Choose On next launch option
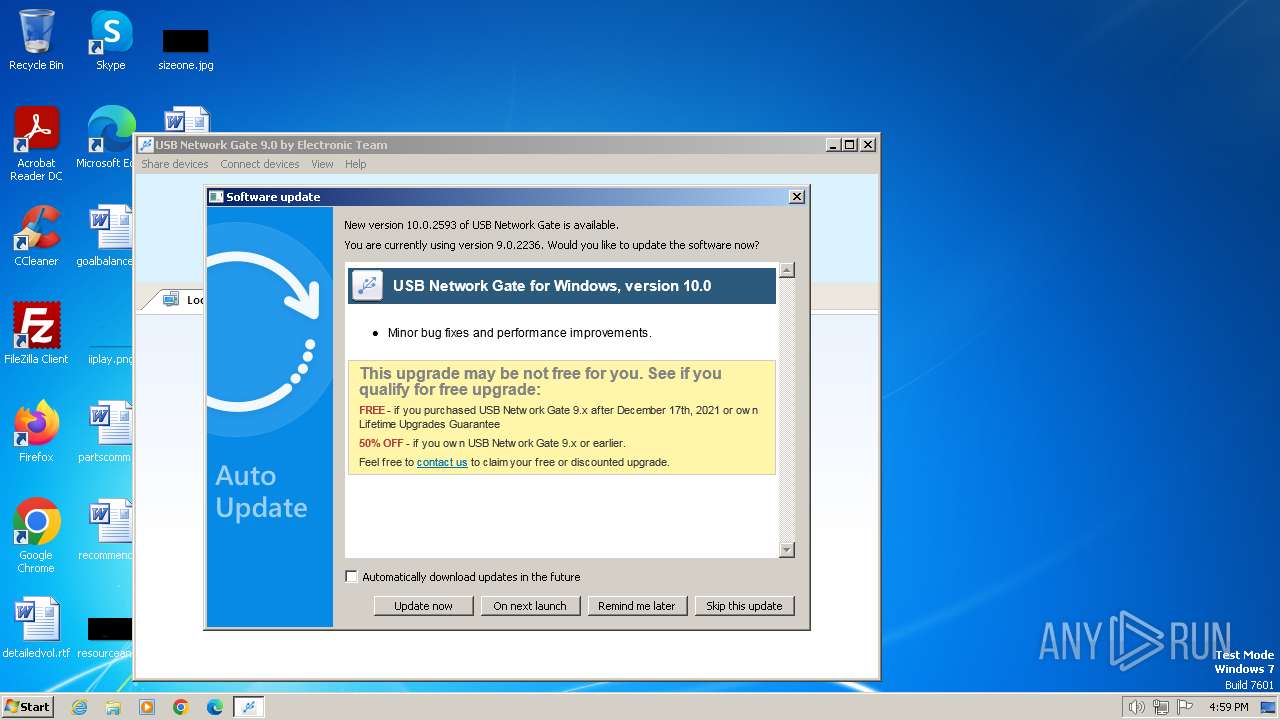The height and width of the screenshot is (720, 1280). pos(530,606)
